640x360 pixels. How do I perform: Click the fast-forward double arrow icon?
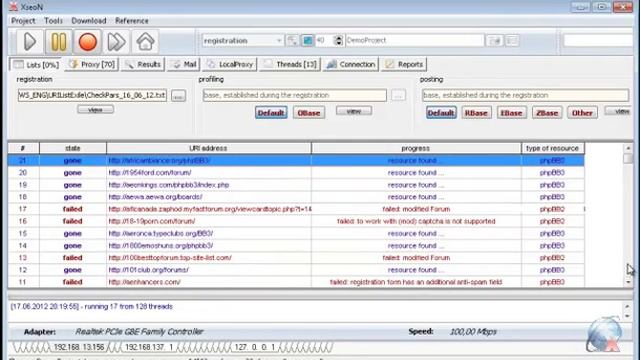coord(116,42)
